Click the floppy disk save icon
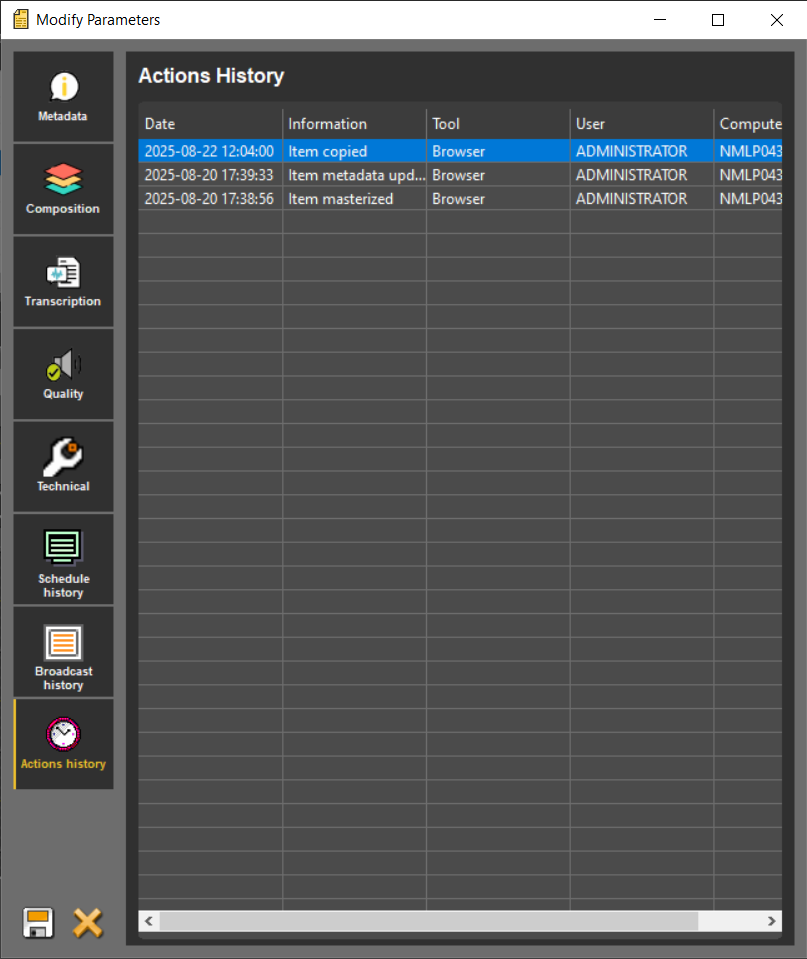807x959 pixels. tap(38, 922)
